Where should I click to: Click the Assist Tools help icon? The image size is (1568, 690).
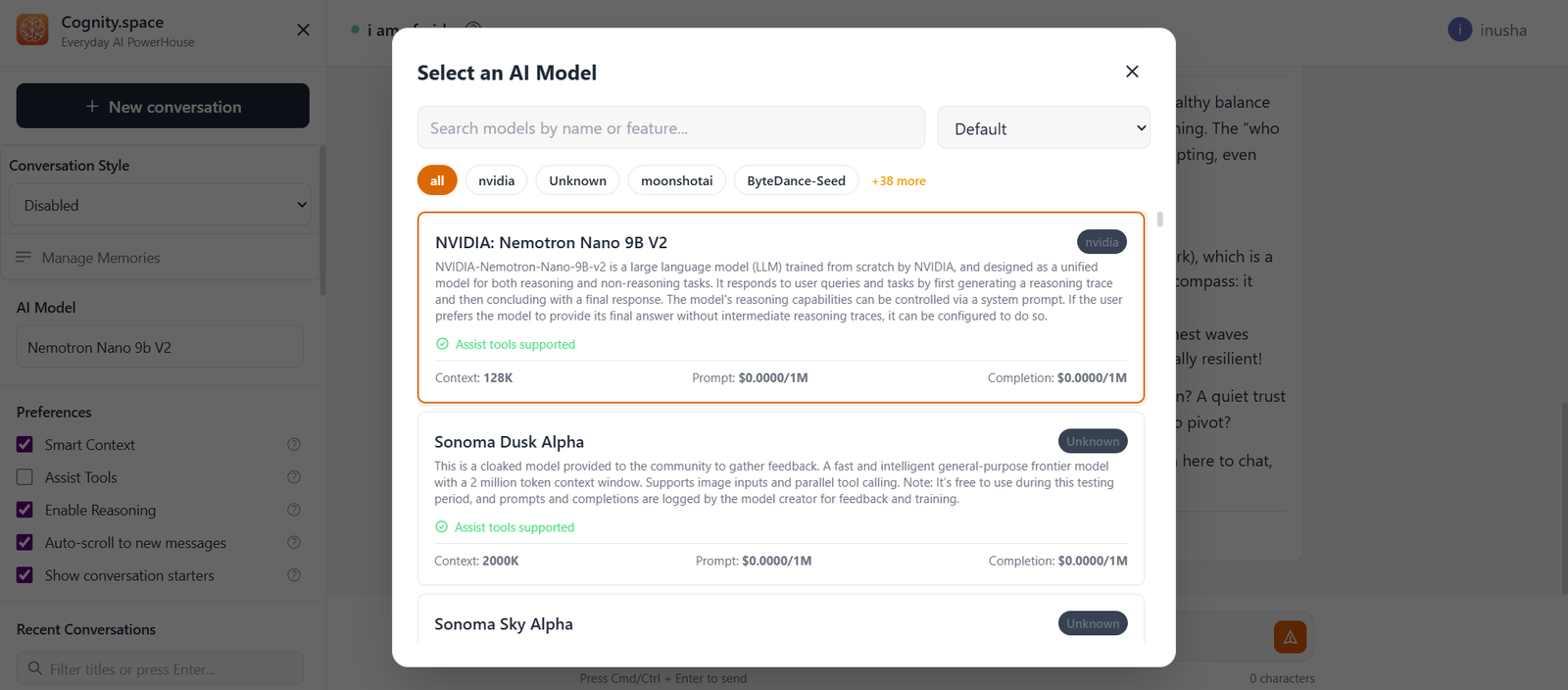pos(294,477)
